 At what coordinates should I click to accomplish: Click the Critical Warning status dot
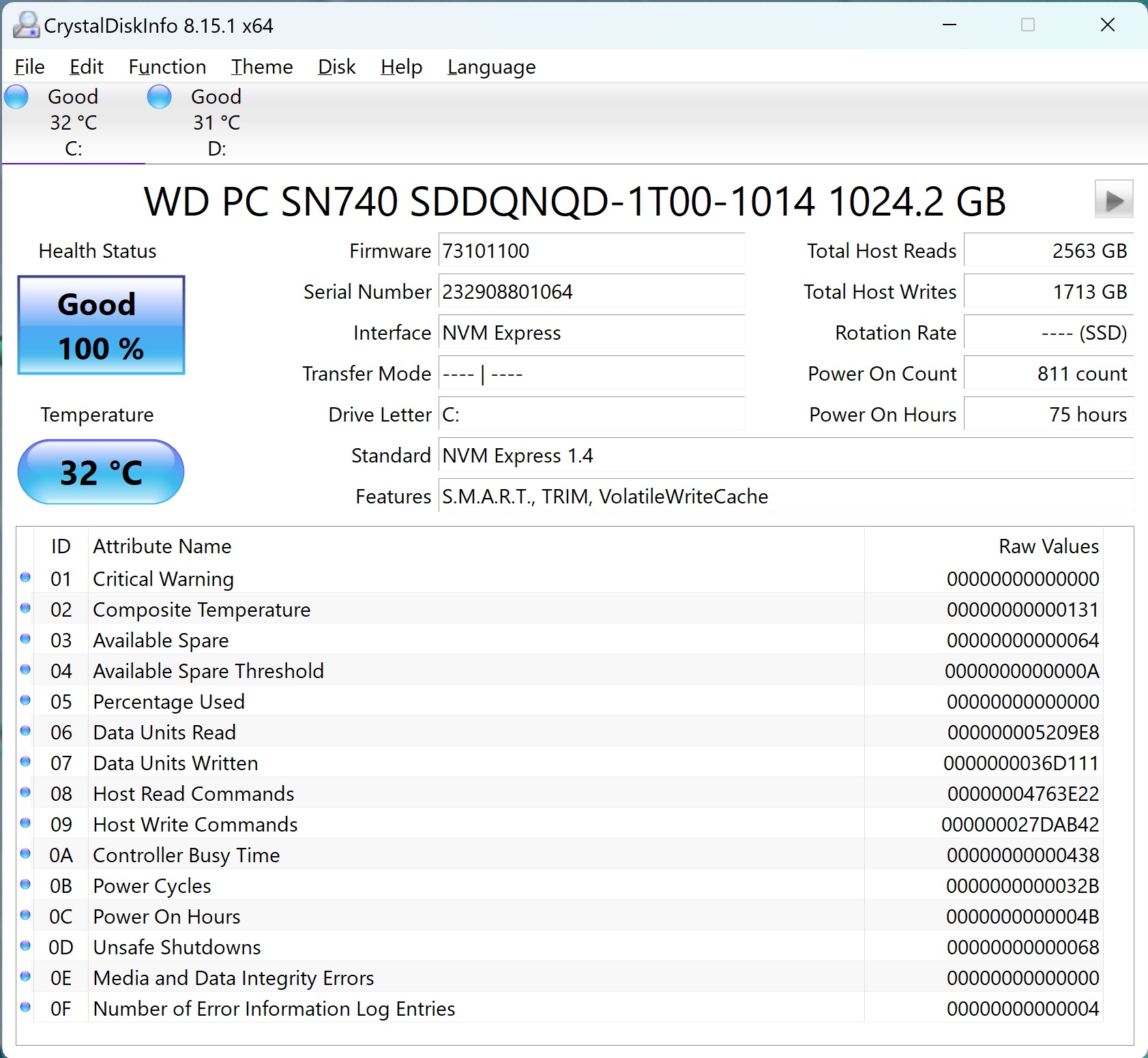[x=25, y=578]
